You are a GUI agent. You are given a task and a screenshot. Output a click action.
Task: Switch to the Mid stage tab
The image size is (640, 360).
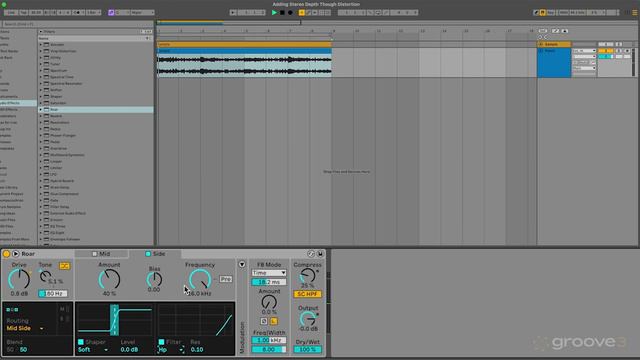101,254
